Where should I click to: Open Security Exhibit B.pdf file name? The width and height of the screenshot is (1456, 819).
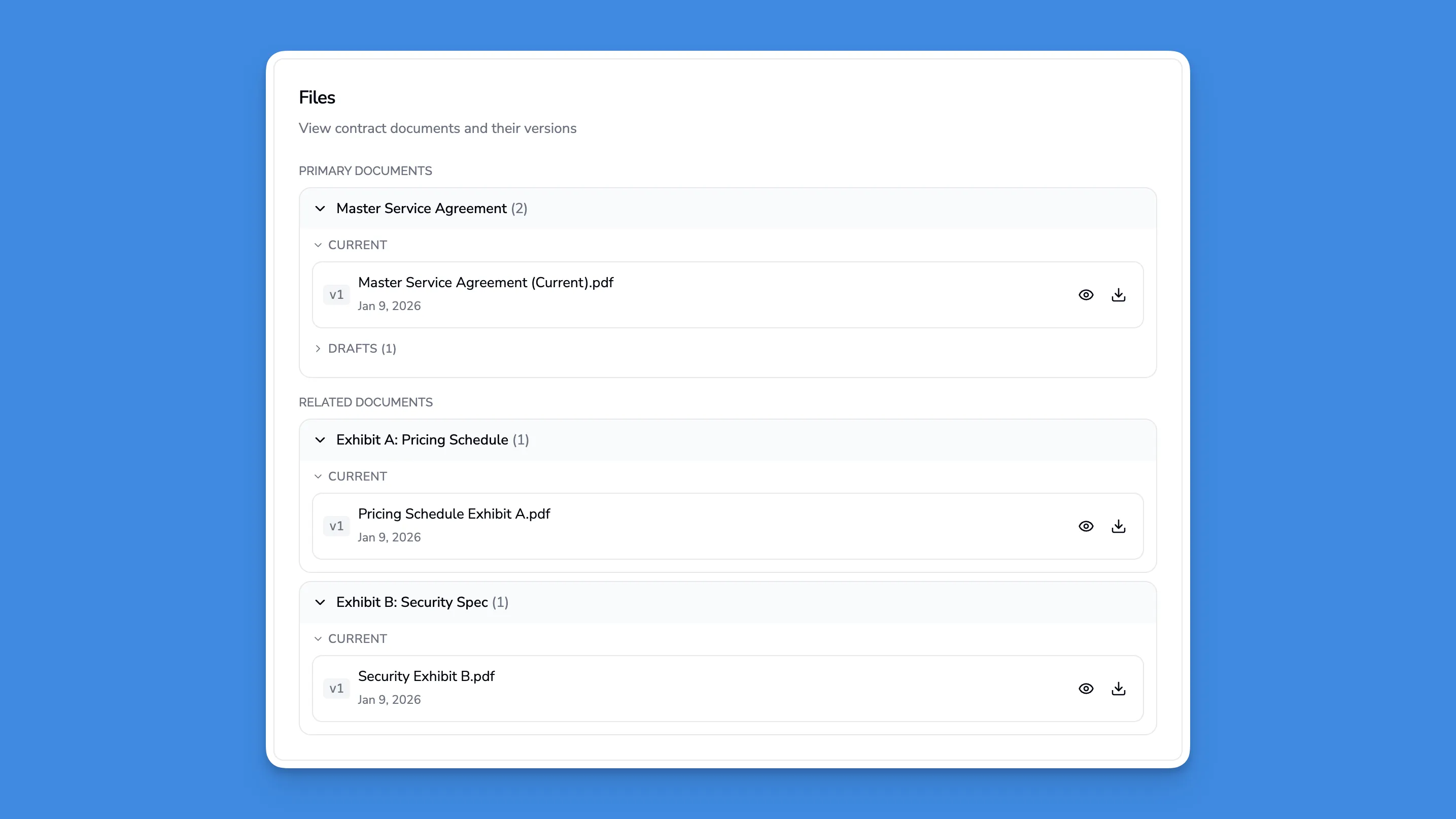click(426, 675)
